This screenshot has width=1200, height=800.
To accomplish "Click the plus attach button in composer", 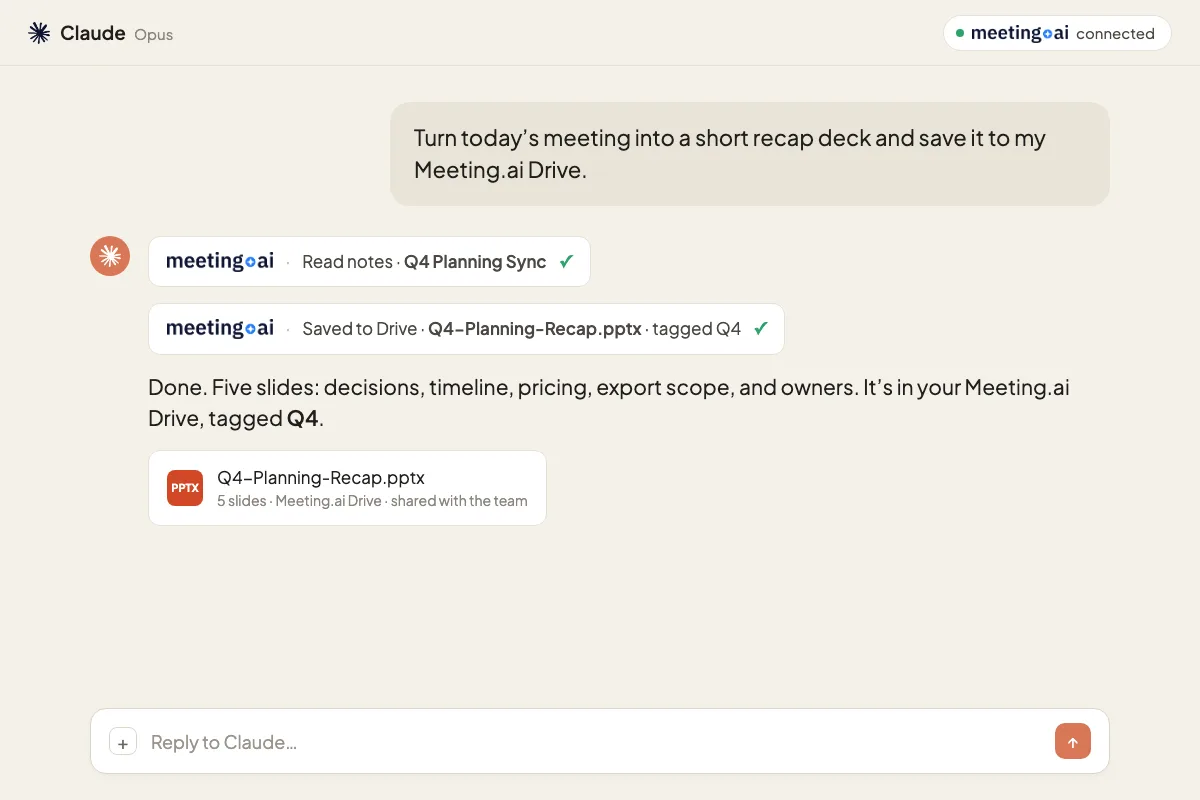I will pos(123,742).
